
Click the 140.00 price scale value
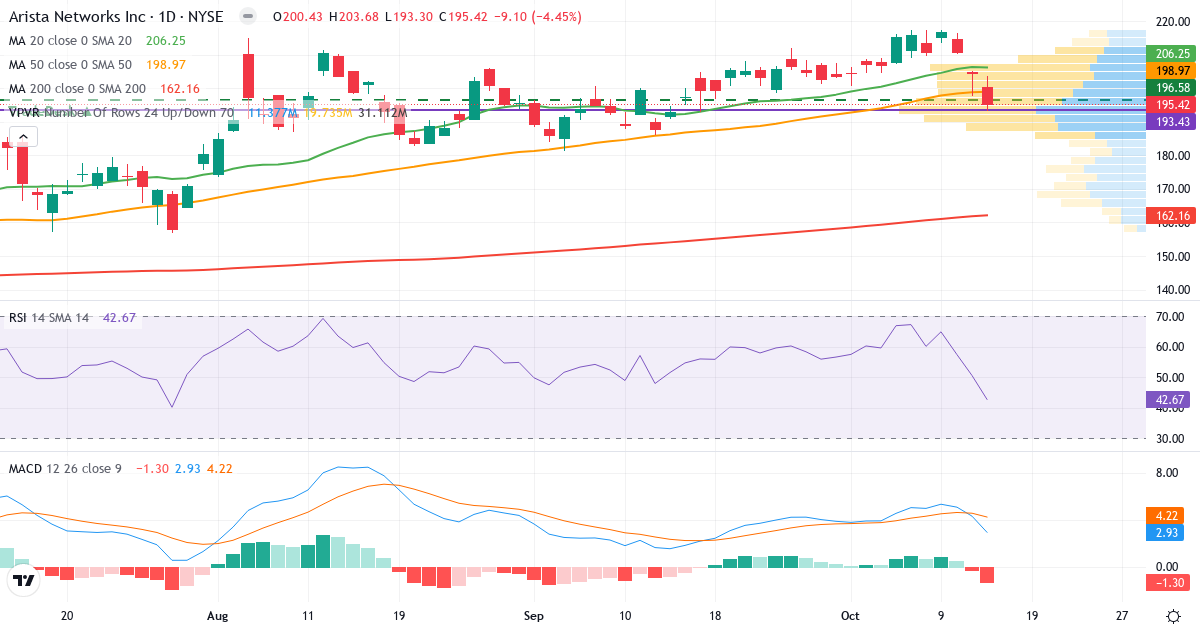coord(1171,290)
